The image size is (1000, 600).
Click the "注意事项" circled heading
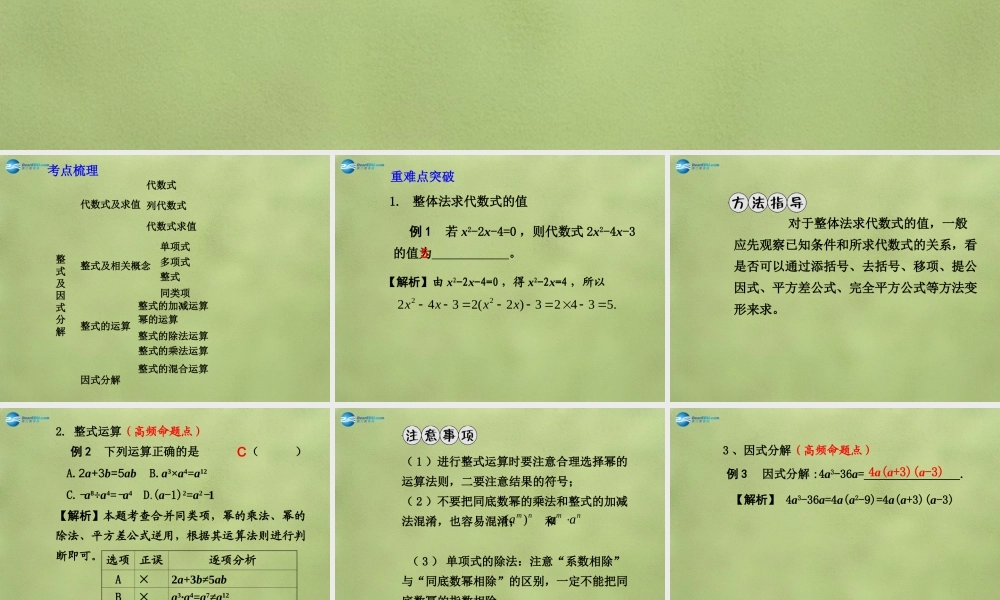point(440,435)
